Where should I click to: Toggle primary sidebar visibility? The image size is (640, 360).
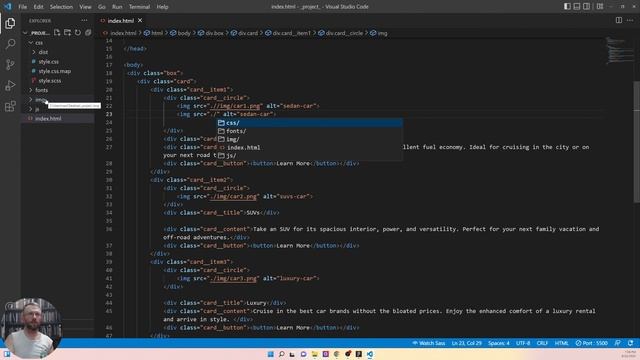tap(567, 7)
